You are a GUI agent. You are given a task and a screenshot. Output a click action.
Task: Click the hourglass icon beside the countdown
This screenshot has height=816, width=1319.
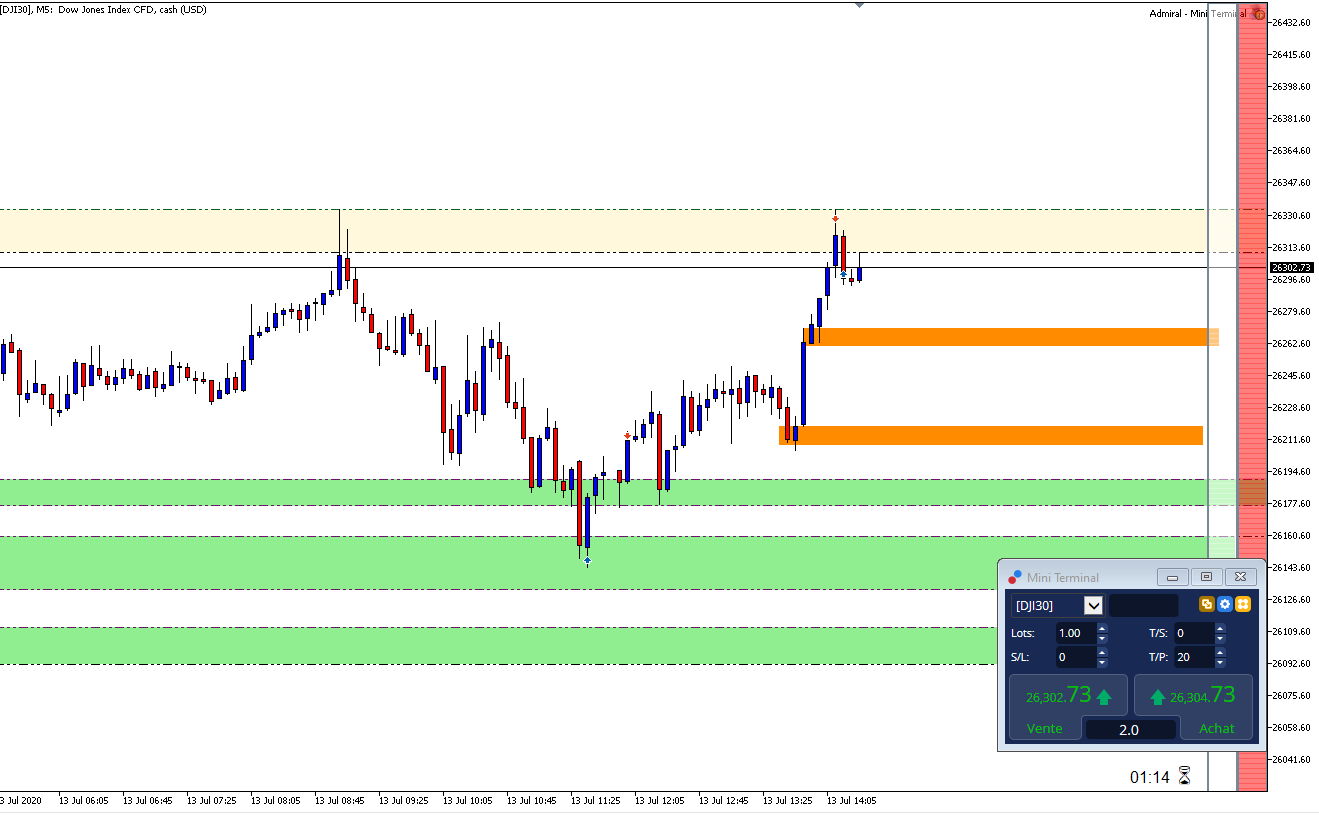click(x=1185, y=776)
